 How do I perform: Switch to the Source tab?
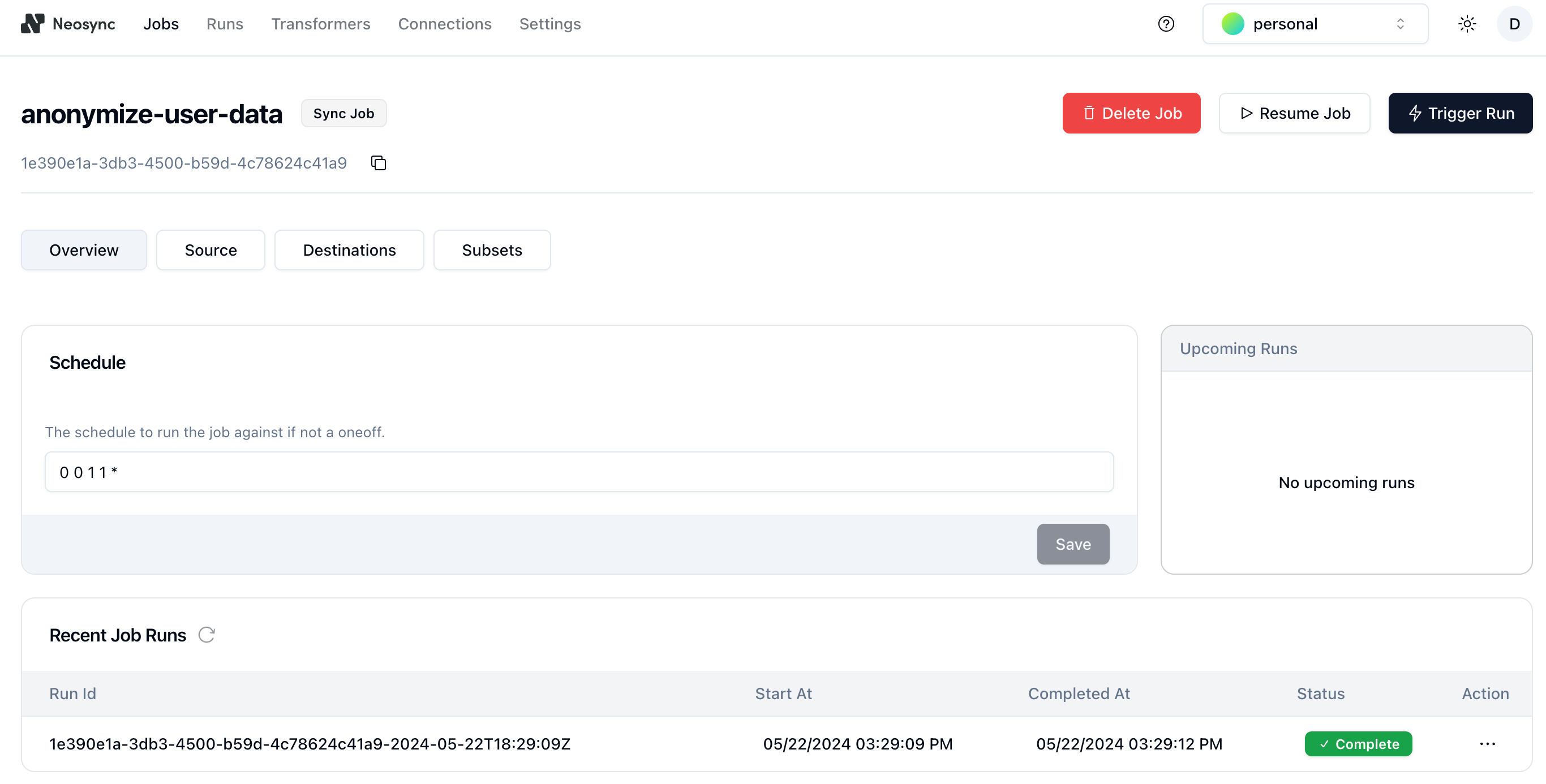[210, 250]
